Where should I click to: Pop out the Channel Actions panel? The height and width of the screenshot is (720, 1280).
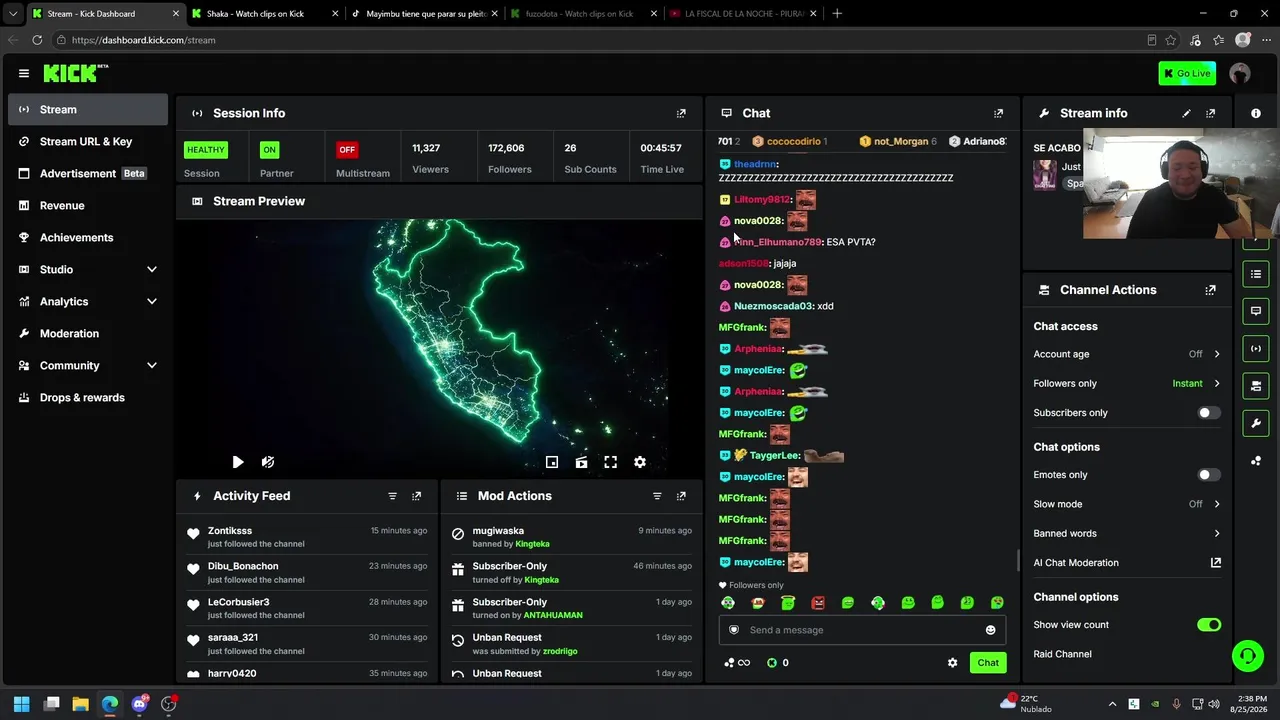click(1210, 290)
